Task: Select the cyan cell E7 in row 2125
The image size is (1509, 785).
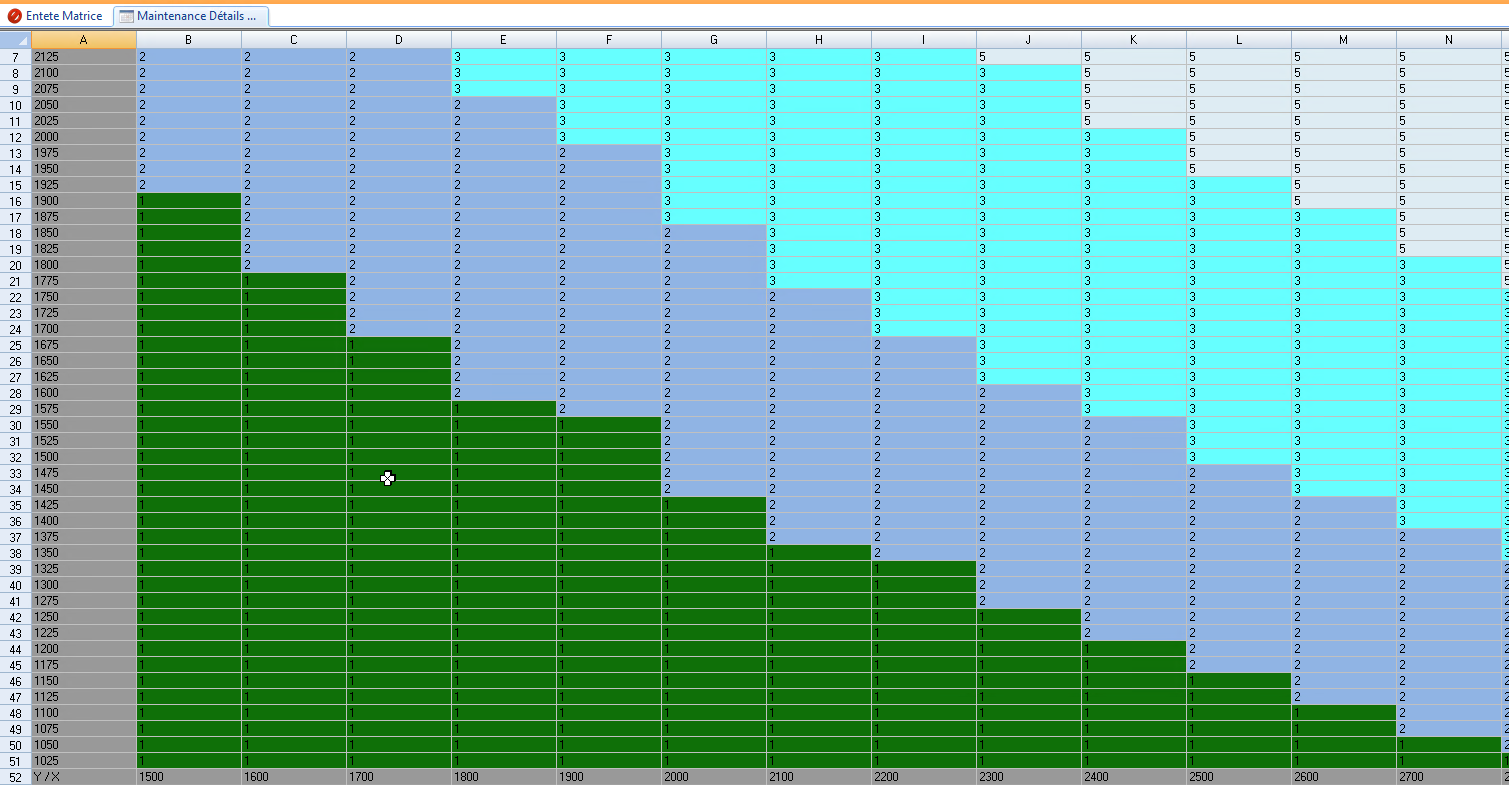Action: [x=503, y=57]
